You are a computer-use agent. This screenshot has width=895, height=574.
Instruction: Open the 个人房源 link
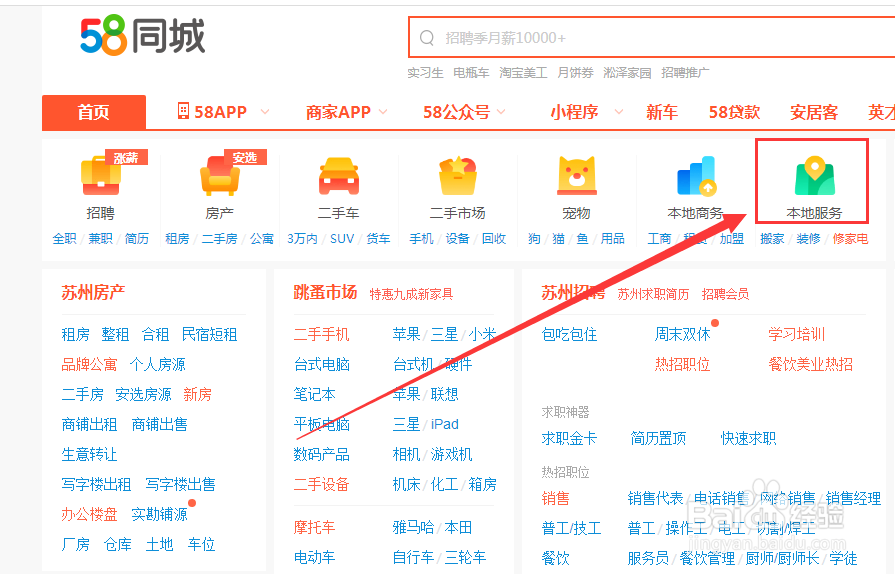158,365
